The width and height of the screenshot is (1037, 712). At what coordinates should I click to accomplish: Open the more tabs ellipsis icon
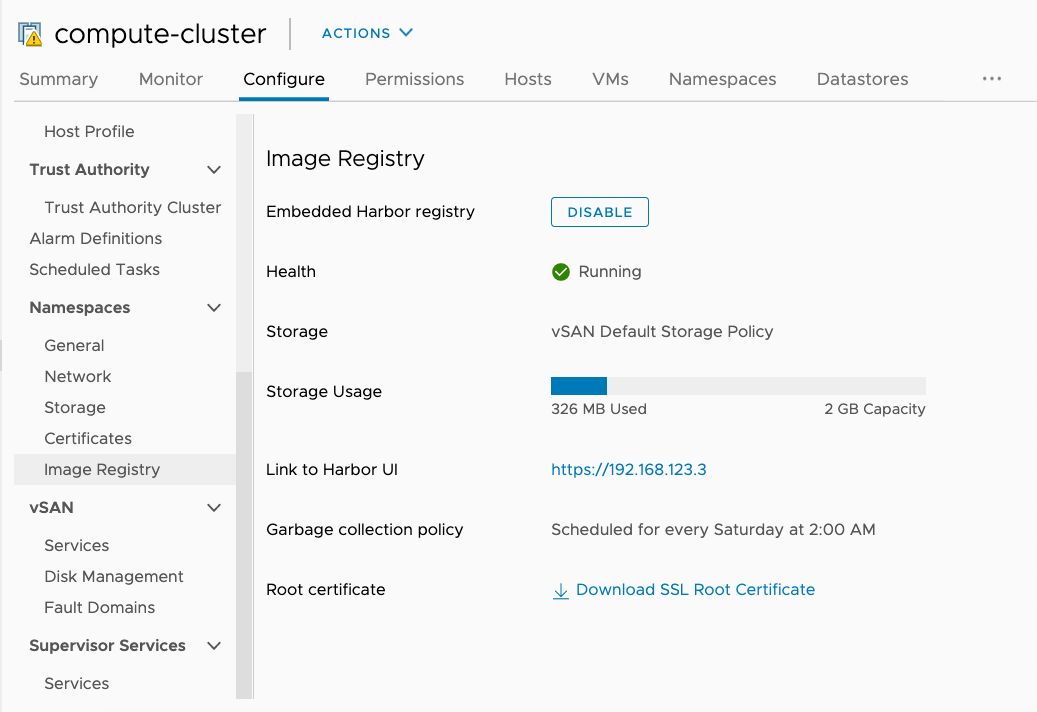point(991,79)
